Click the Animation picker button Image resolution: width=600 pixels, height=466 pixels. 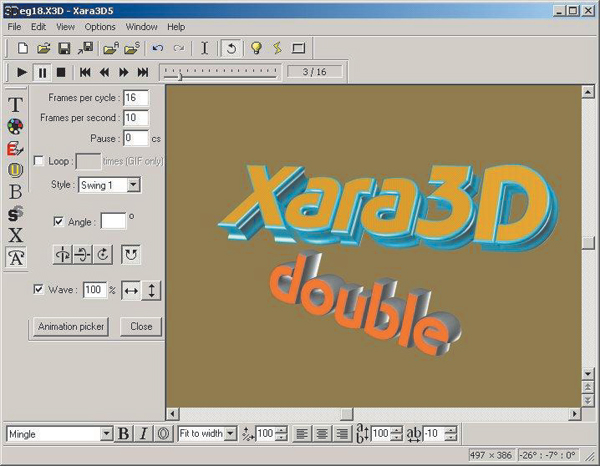point(71,327)
